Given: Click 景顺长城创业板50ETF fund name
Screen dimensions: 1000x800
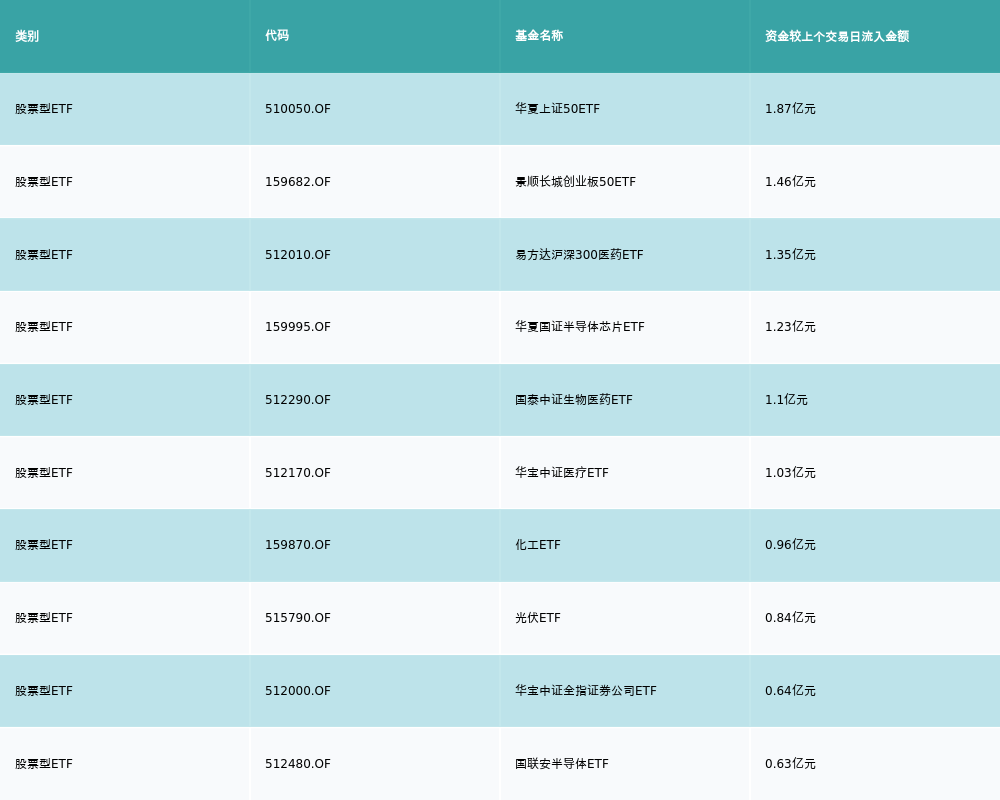Looking at the screenshot, I should [x=575, y=182].
